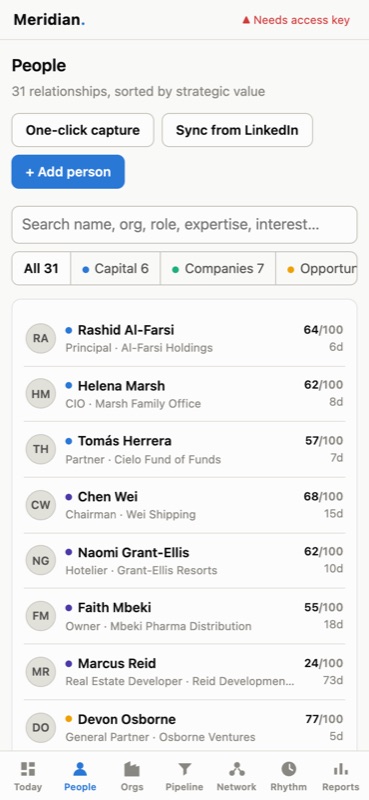The height and width of the screenshot is (800, 369).
Task: Filter by Companies 7 tab
Action: pyautogui.click(x=218, y=268)
